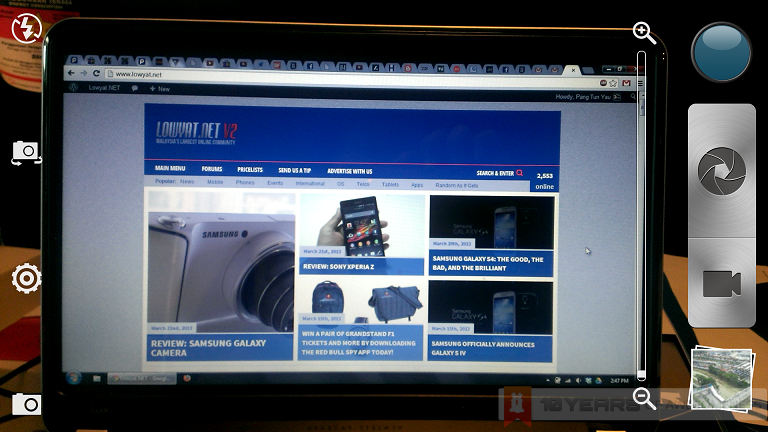Take a photo with the shutter button

(722, 171)
